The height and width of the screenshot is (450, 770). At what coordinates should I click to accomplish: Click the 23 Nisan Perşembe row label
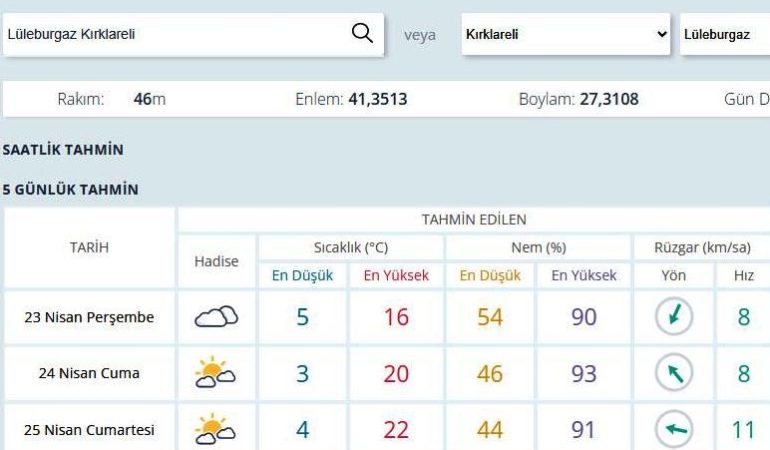click(89, 318)
